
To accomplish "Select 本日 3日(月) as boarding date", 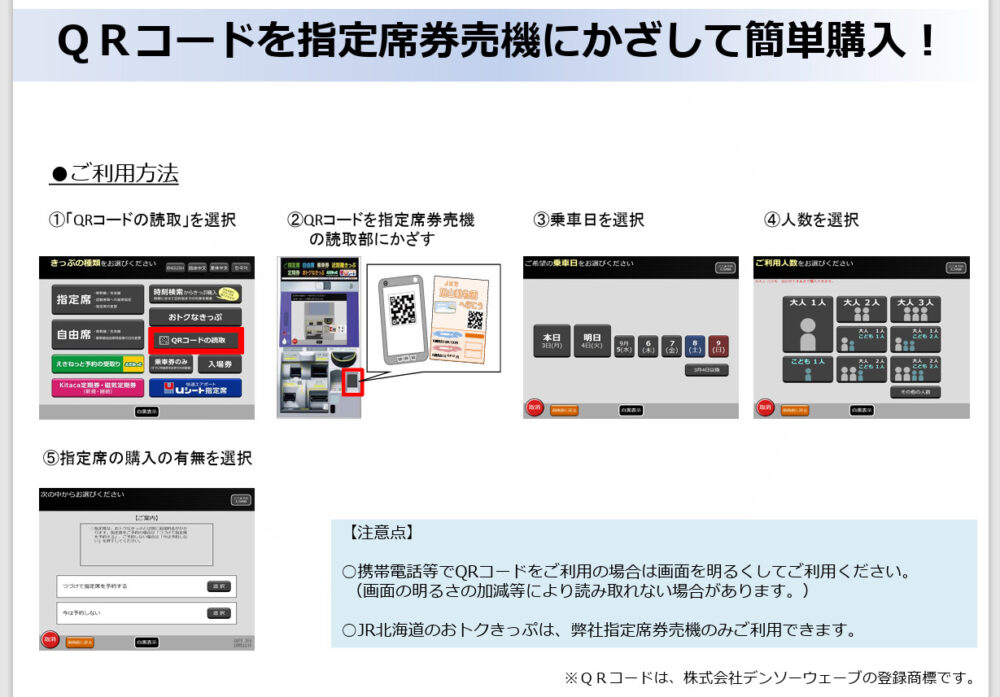I will tap(552, 341).
